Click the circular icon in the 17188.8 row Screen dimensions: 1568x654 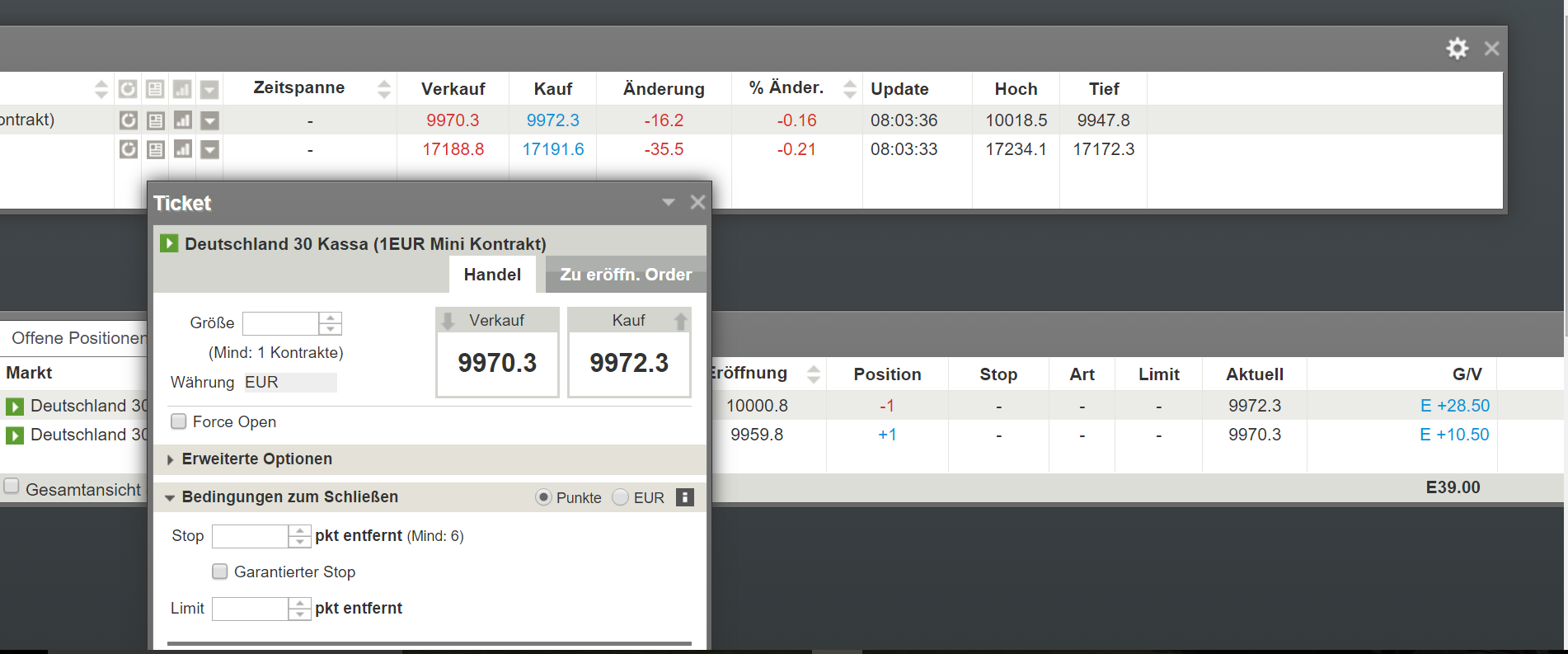point(128,149)
